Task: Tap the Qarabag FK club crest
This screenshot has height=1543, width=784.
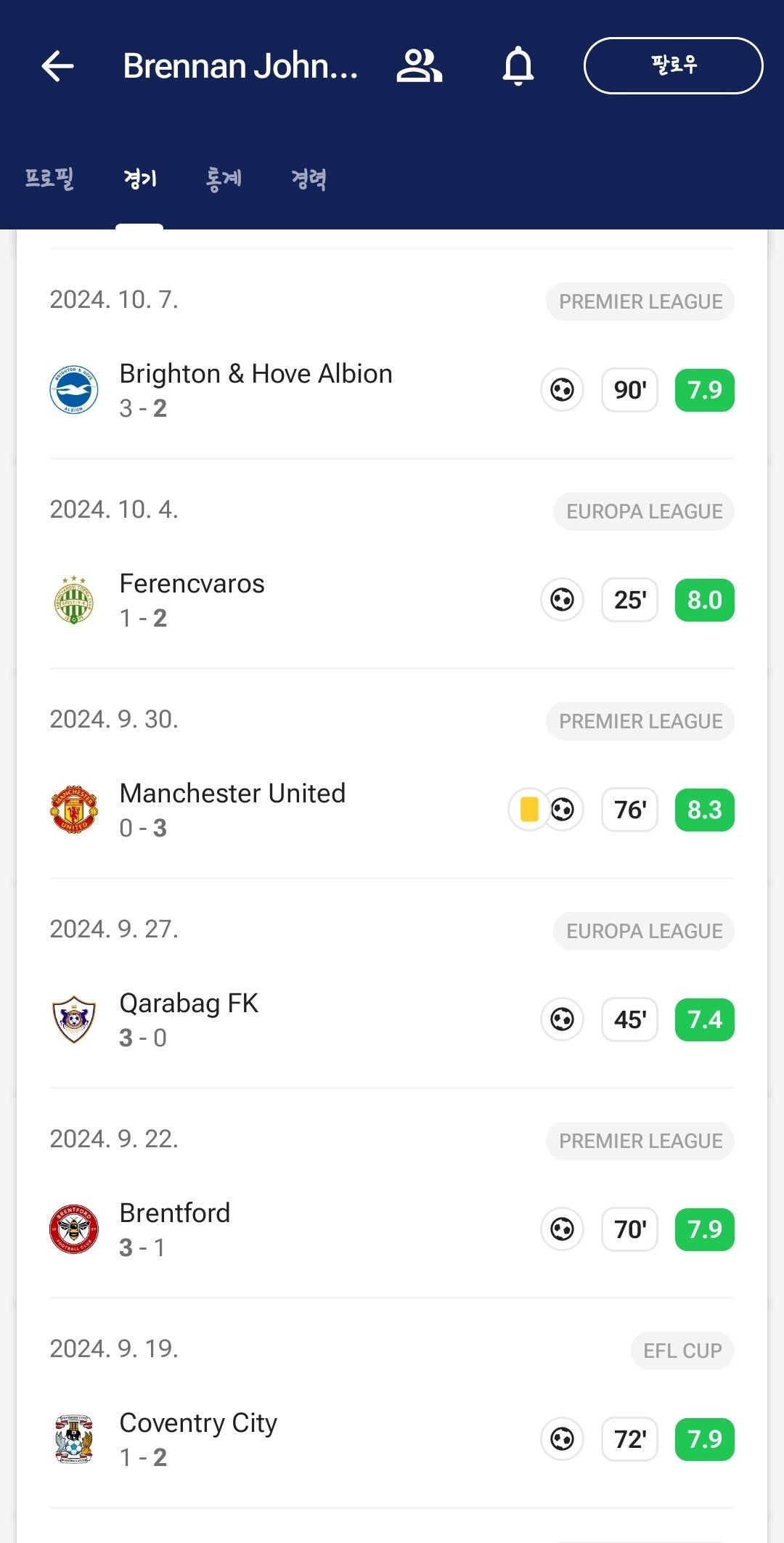Action: (x=73, y=1019)
